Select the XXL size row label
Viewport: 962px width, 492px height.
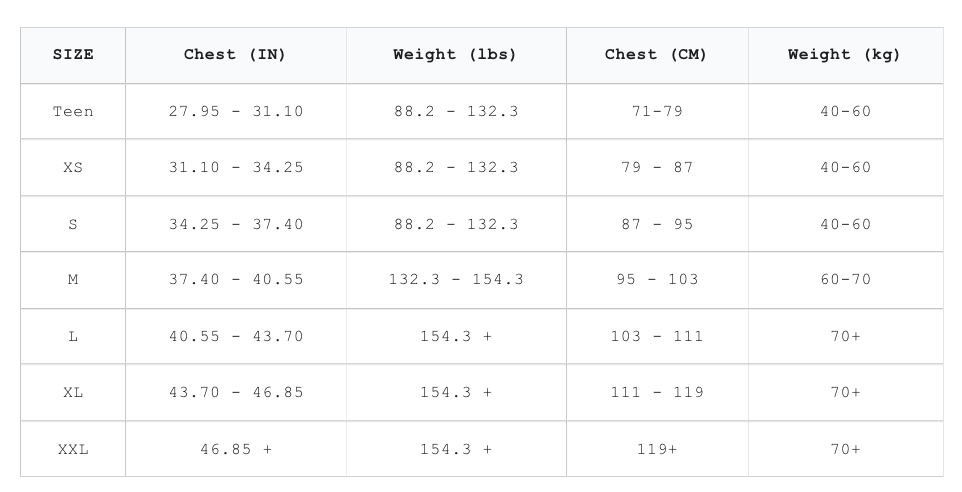coord(73,449)
